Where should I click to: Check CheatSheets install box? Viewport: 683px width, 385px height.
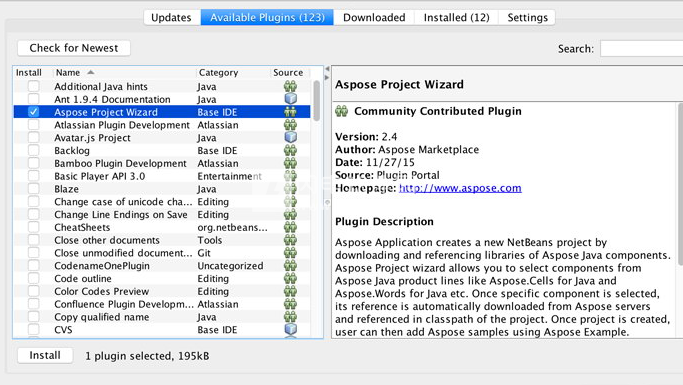(x=34, y=227)
